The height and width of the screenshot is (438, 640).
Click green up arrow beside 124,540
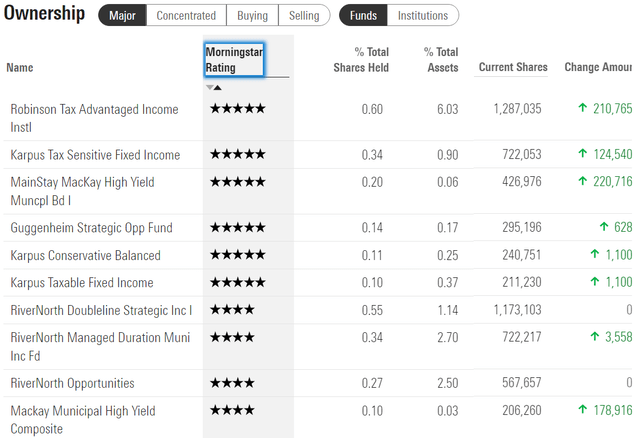pyautogui.click(x=583, y=153)
